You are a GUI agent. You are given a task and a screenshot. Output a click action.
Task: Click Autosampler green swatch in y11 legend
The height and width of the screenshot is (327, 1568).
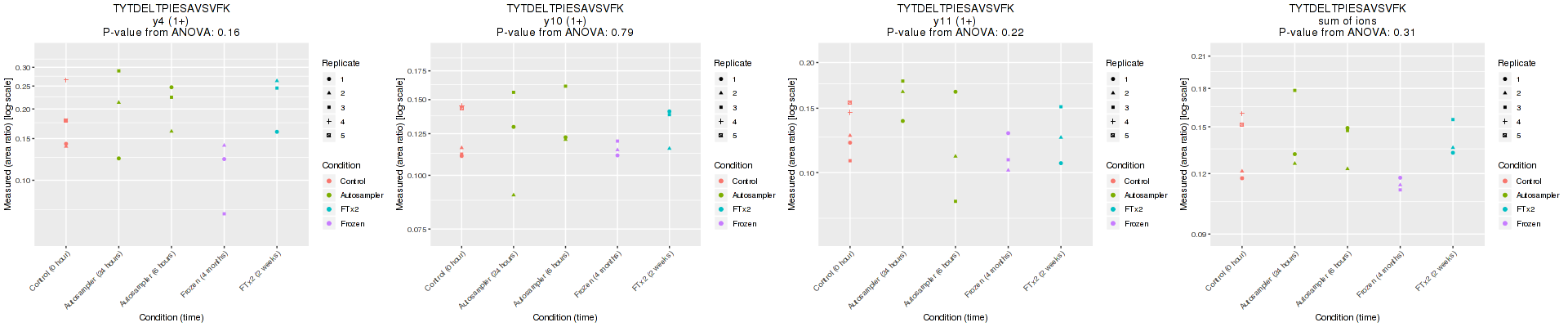tap(1112, 195)
